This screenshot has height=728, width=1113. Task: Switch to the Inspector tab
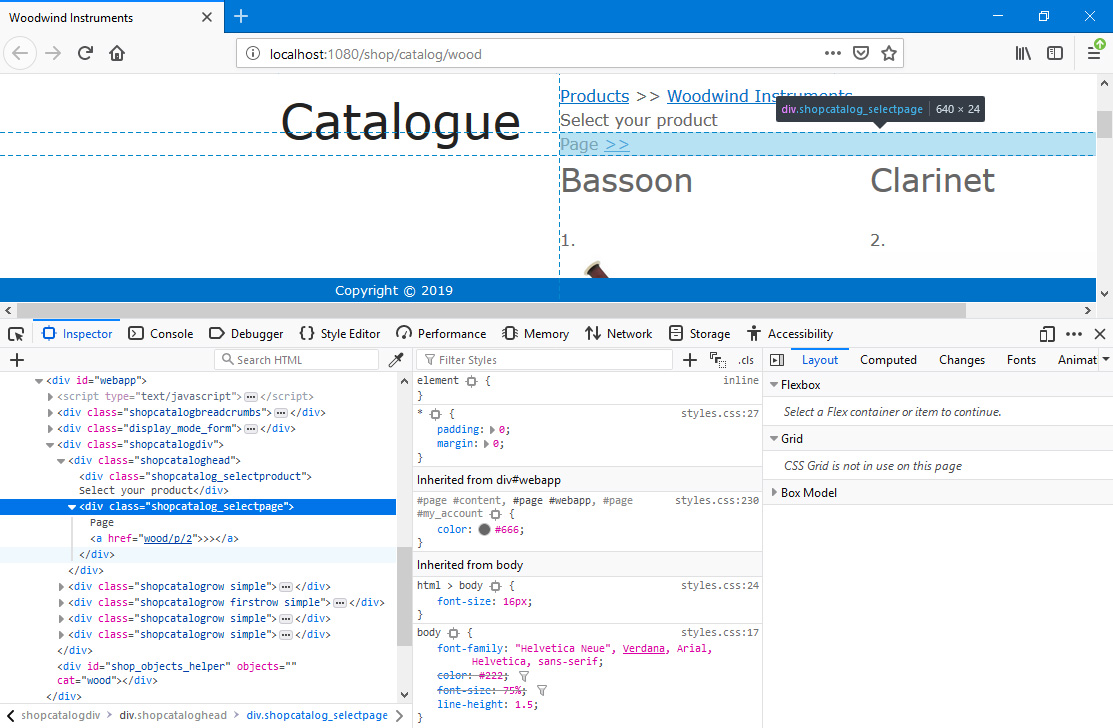77,333
